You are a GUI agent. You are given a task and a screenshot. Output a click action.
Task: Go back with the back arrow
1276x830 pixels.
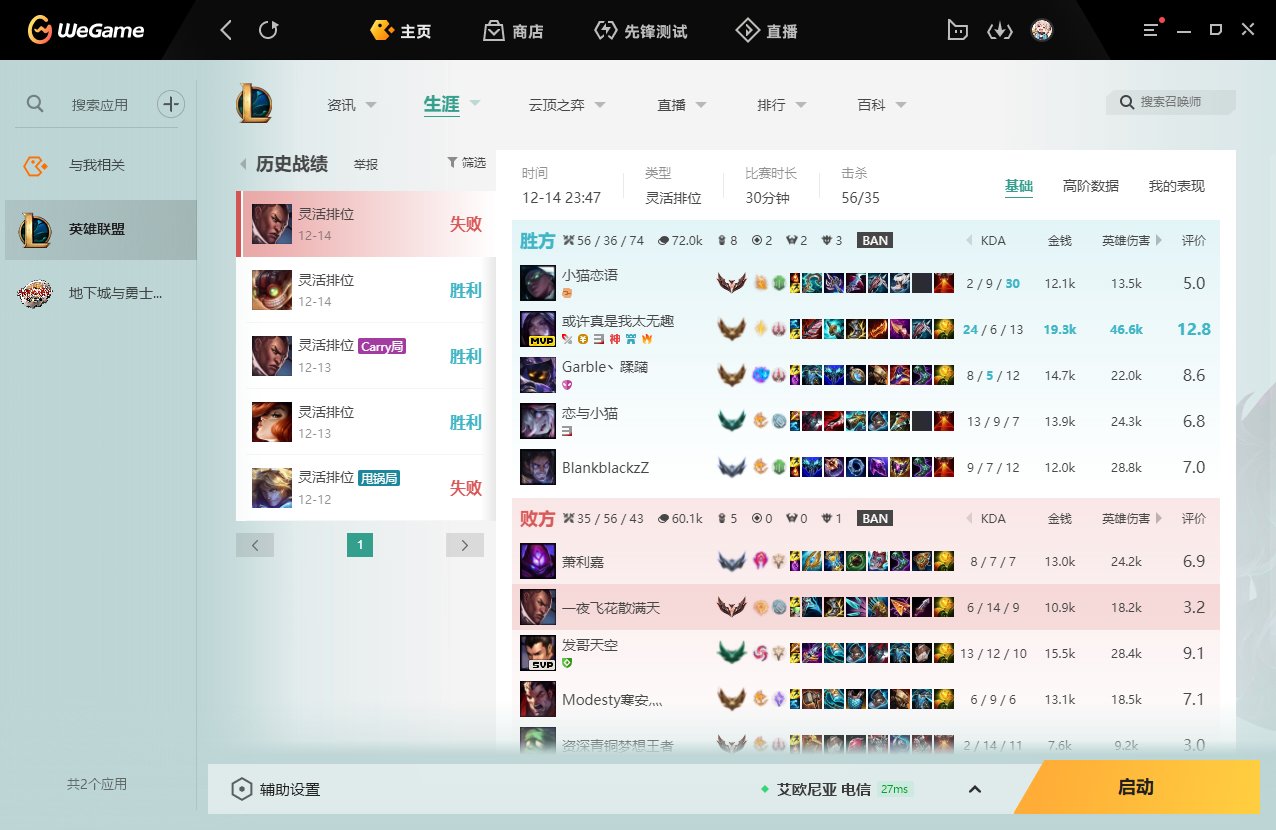pos(226,30)
